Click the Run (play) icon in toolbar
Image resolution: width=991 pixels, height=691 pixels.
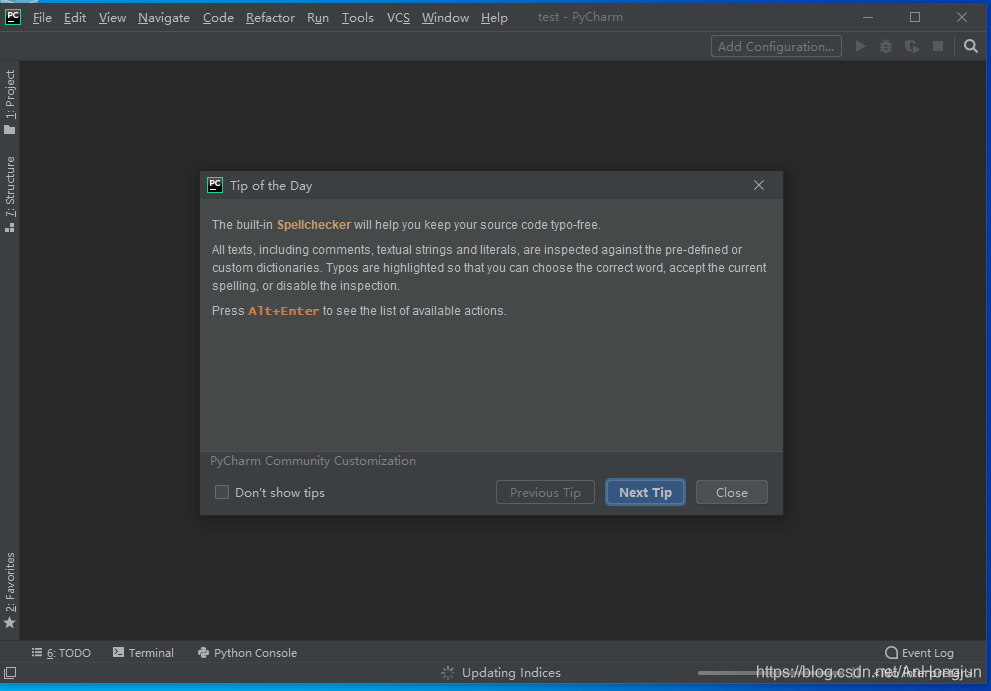(x=860, y=46)
